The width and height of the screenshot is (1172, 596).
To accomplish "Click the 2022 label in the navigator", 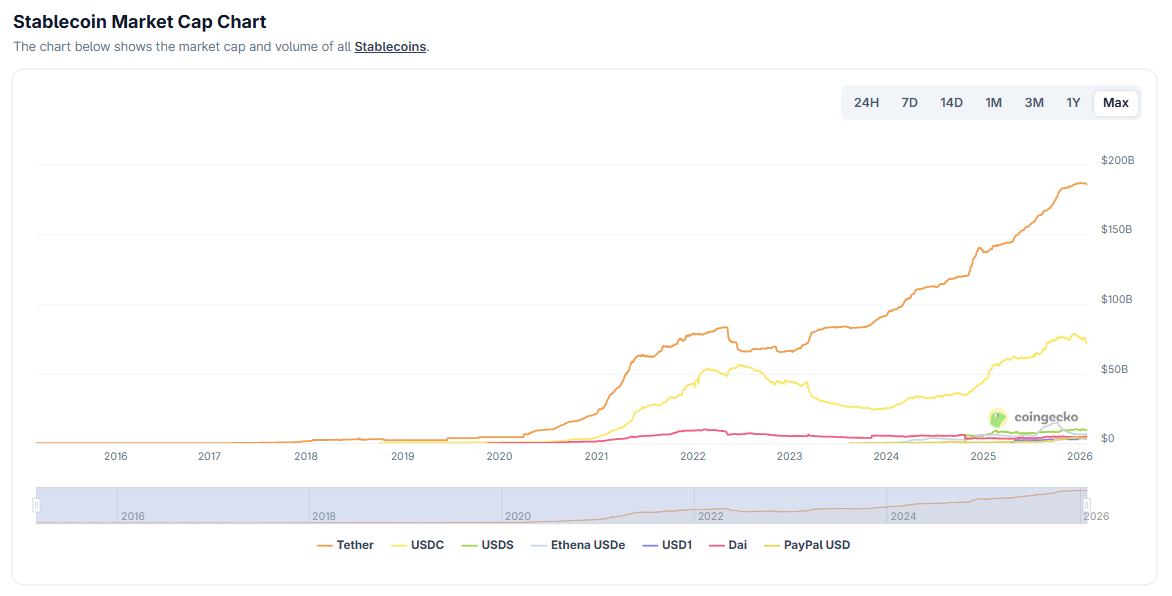I will click(x=710, y=516).
